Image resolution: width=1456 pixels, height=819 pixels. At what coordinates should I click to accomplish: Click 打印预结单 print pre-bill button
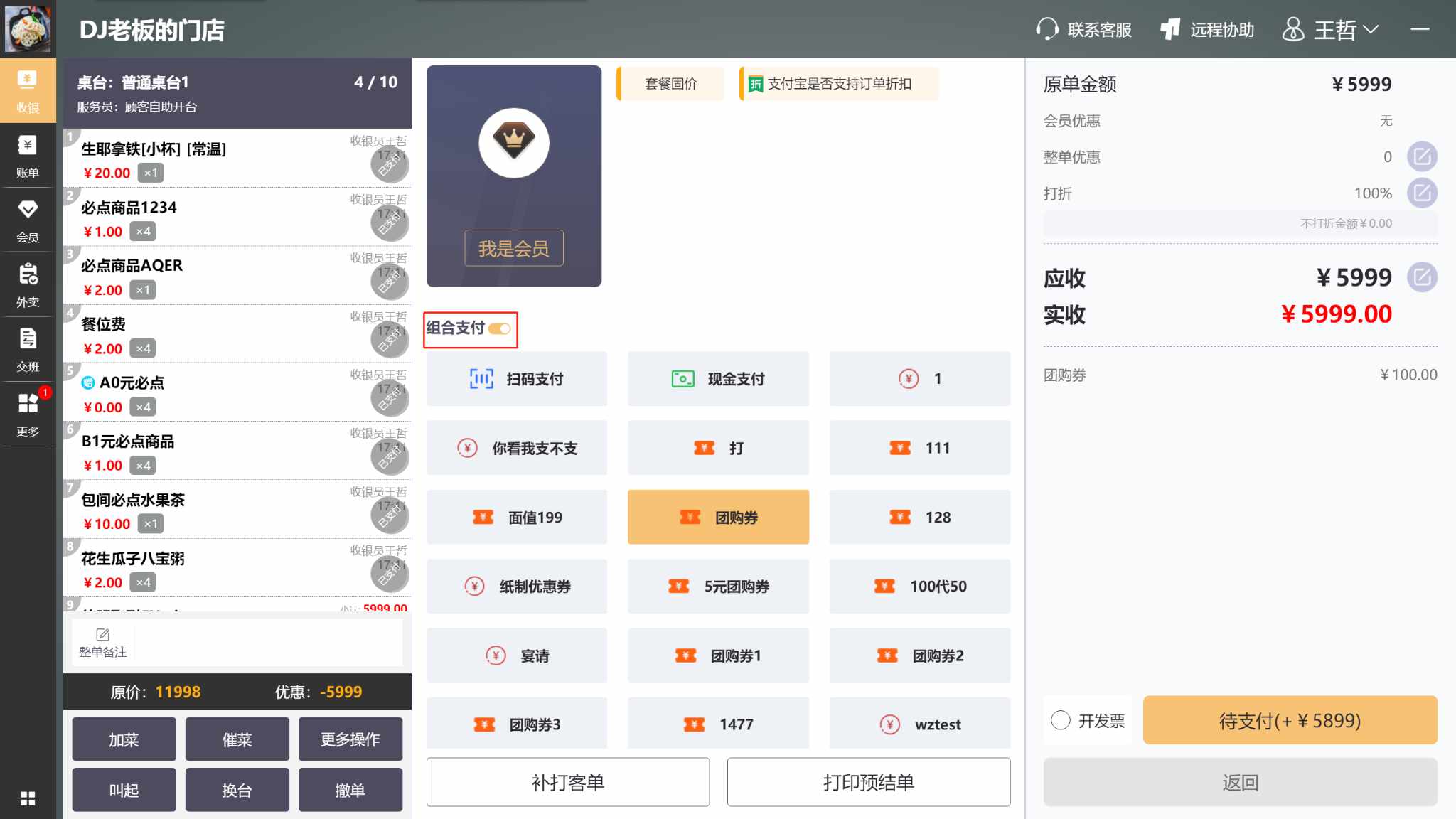point(869,782)
